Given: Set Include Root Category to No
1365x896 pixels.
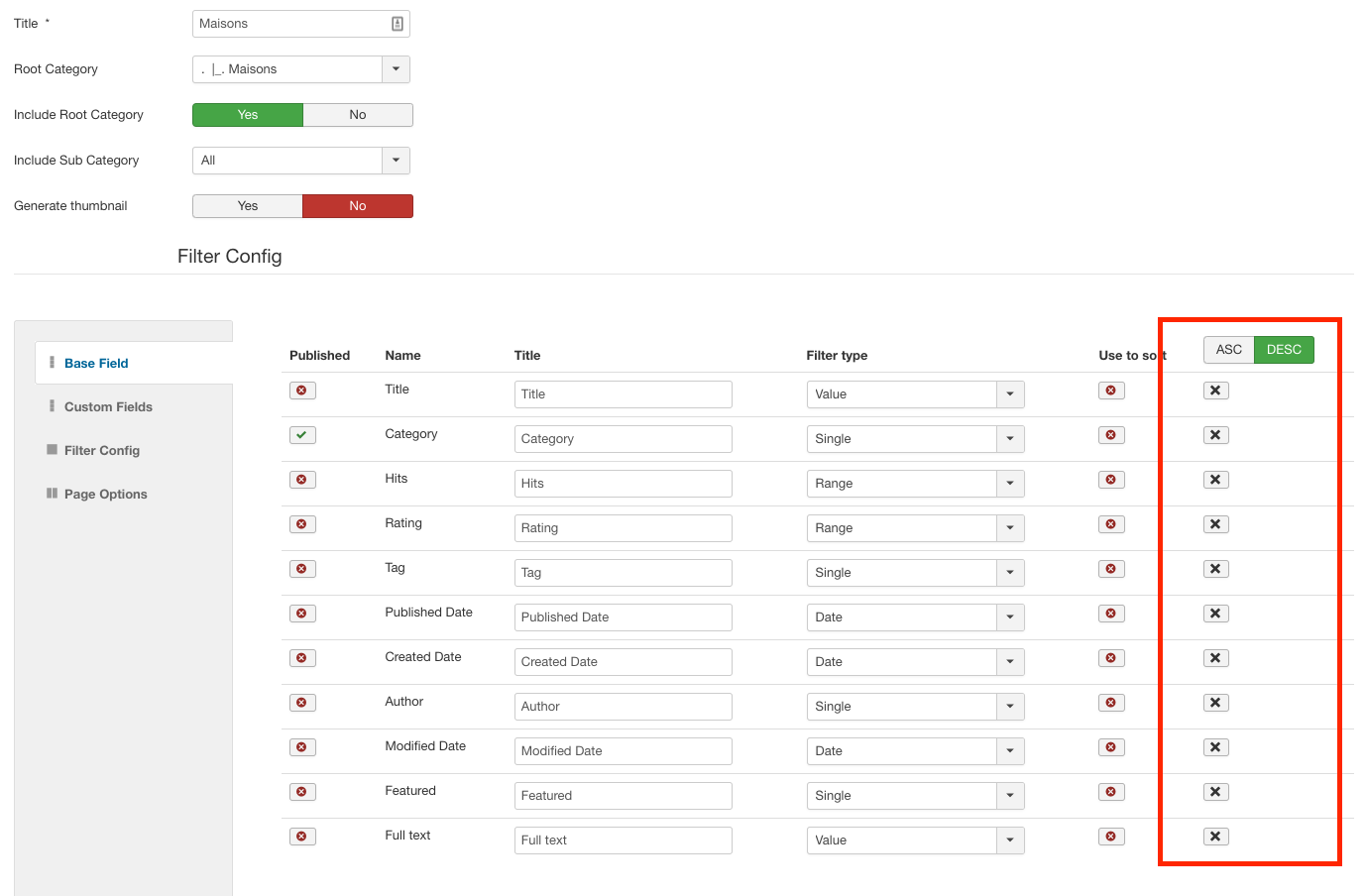Looking at the screenshot, I should tap(357, 115).
